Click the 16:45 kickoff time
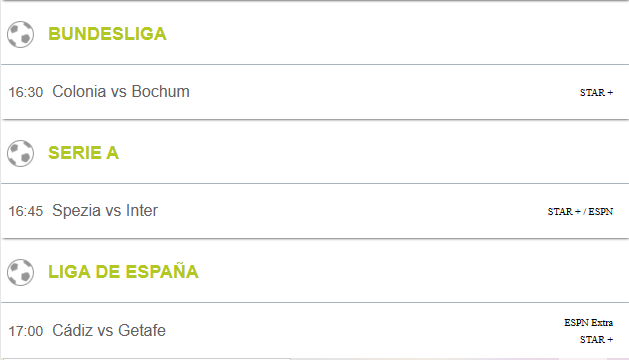The image size is (629, 360). tap(26, 212)
